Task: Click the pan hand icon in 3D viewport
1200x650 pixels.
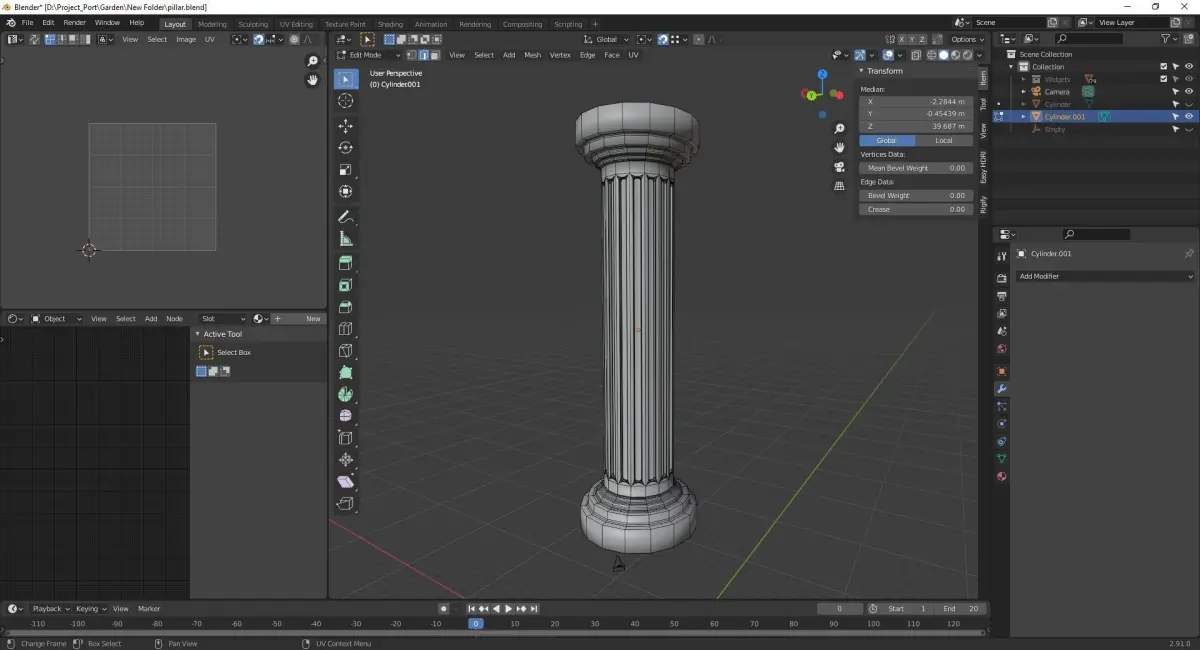Action: (x=839, y=147)
